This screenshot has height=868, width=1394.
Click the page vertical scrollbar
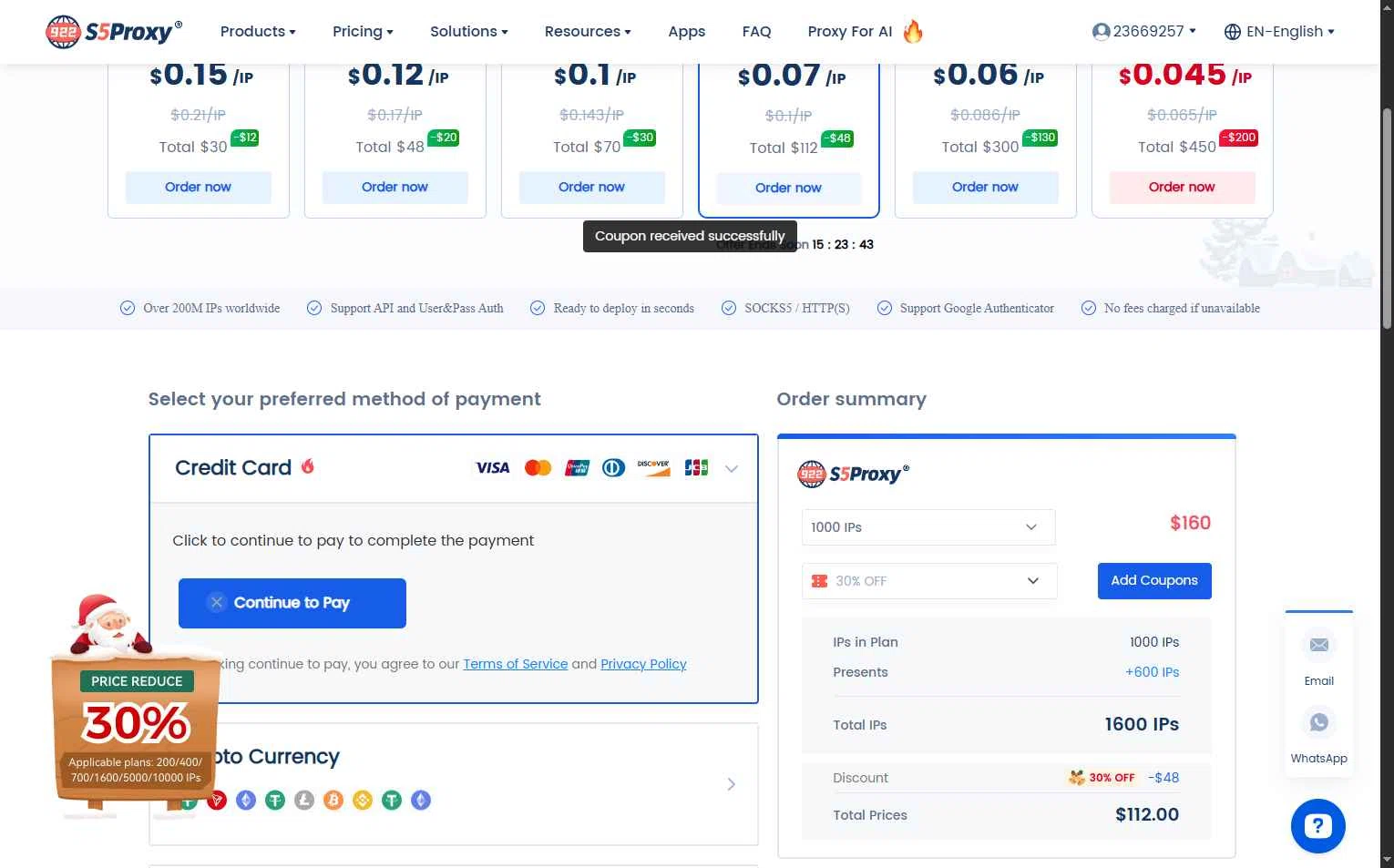[1387, 219]
